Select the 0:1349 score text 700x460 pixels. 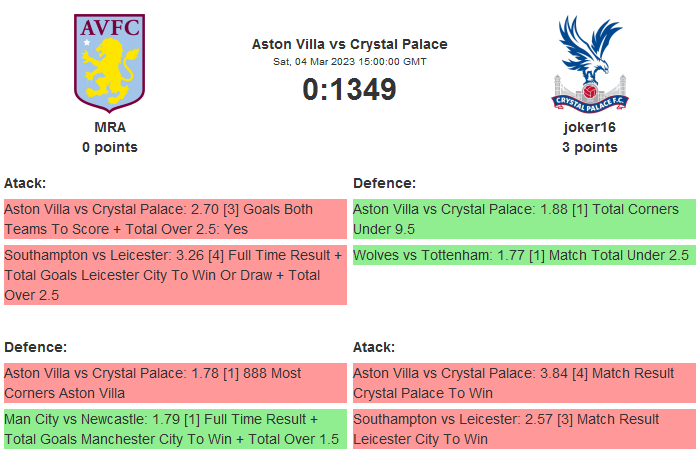(349, 90)
